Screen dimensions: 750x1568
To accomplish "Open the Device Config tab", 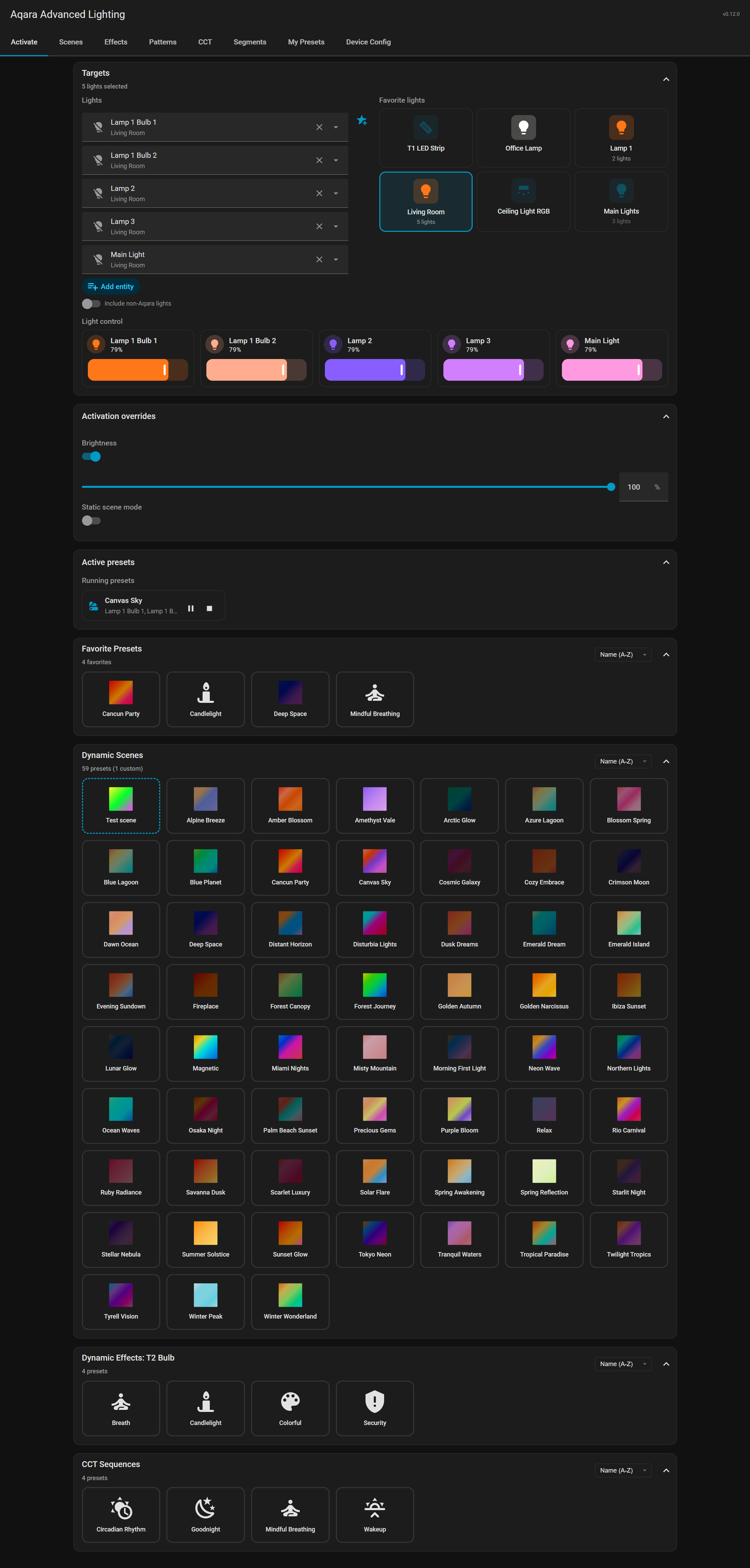I will 368,42.
